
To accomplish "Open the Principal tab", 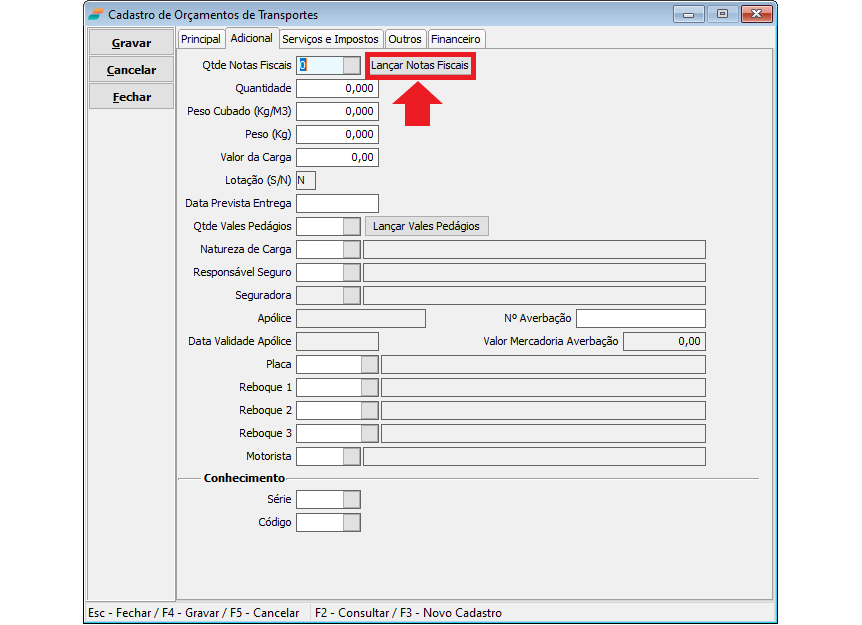I will [200, 39].
